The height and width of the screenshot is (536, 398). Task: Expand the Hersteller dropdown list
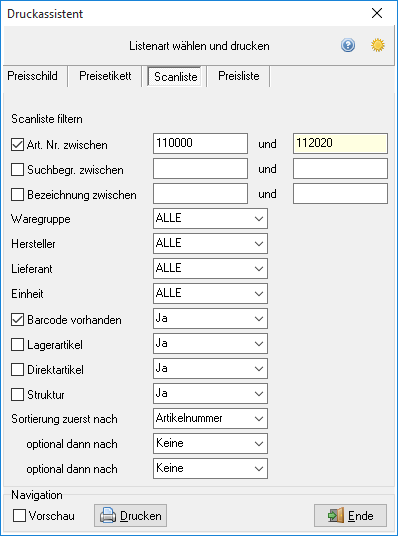[x=210, y=243]
